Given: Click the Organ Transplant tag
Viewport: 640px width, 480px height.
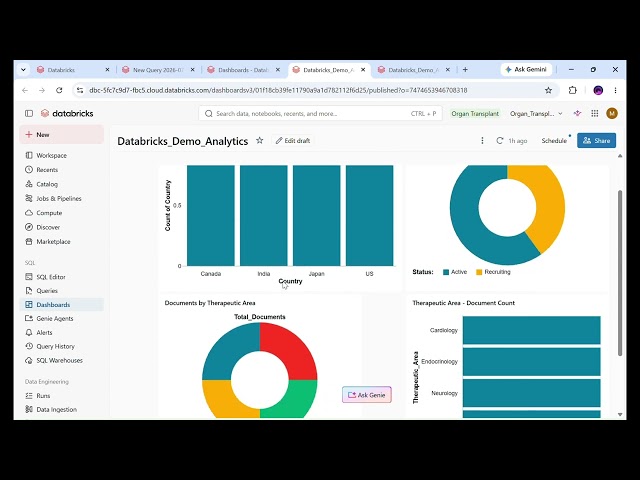Looking at the screenshot, I should coord(475,113).
